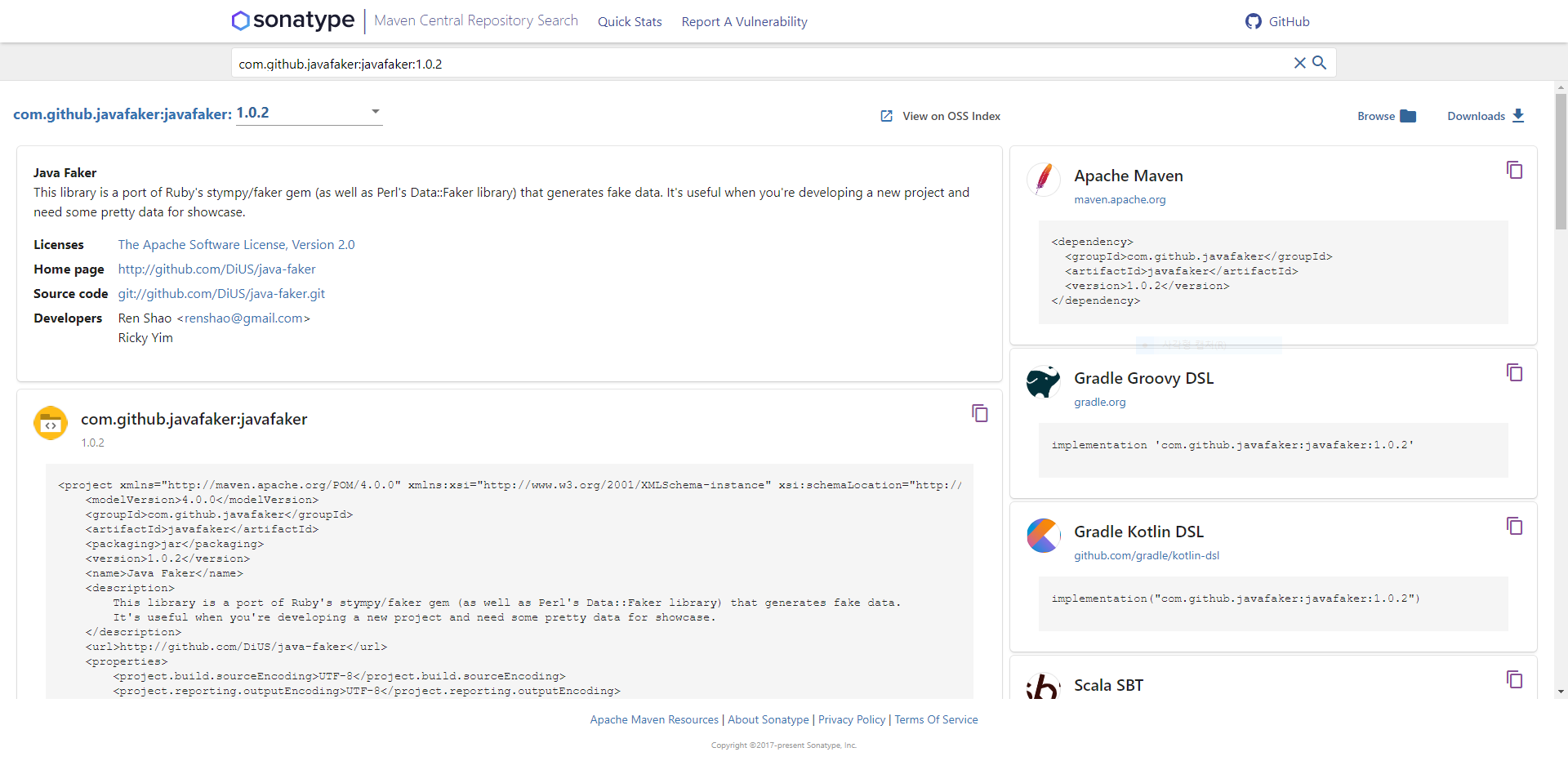This screenshot has height=761, width=1568.
Task: Click the magnifier search icon
Action: click(x=1319, y=63)
